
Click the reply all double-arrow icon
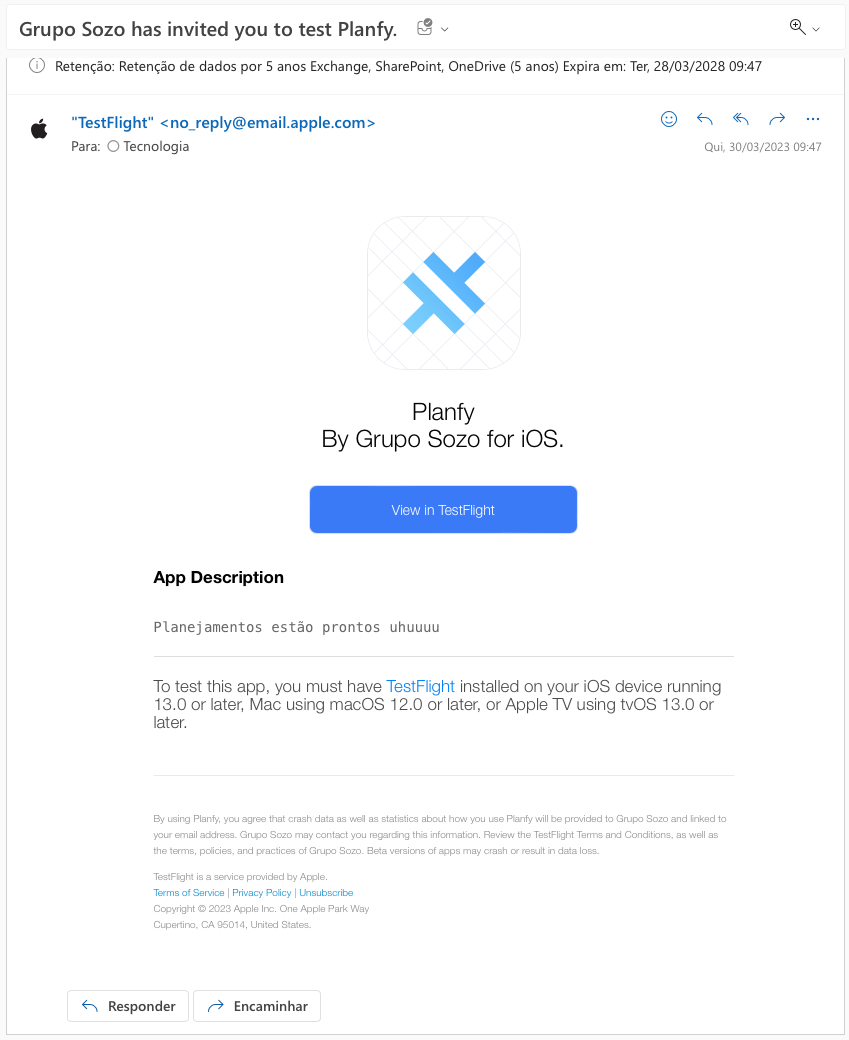(x=741, y=119)
